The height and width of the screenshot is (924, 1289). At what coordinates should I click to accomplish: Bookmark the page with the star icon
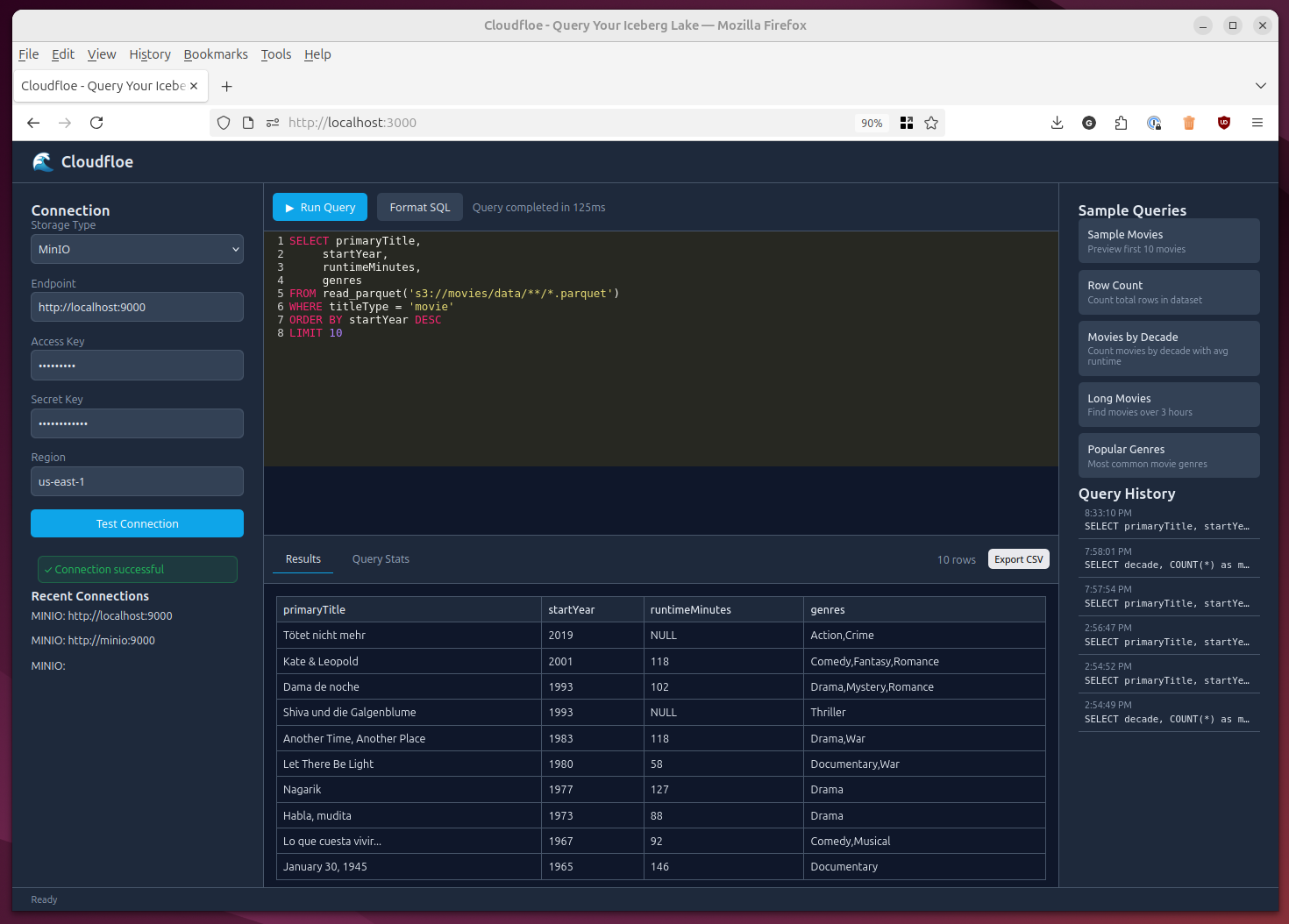tap(931, 123)
